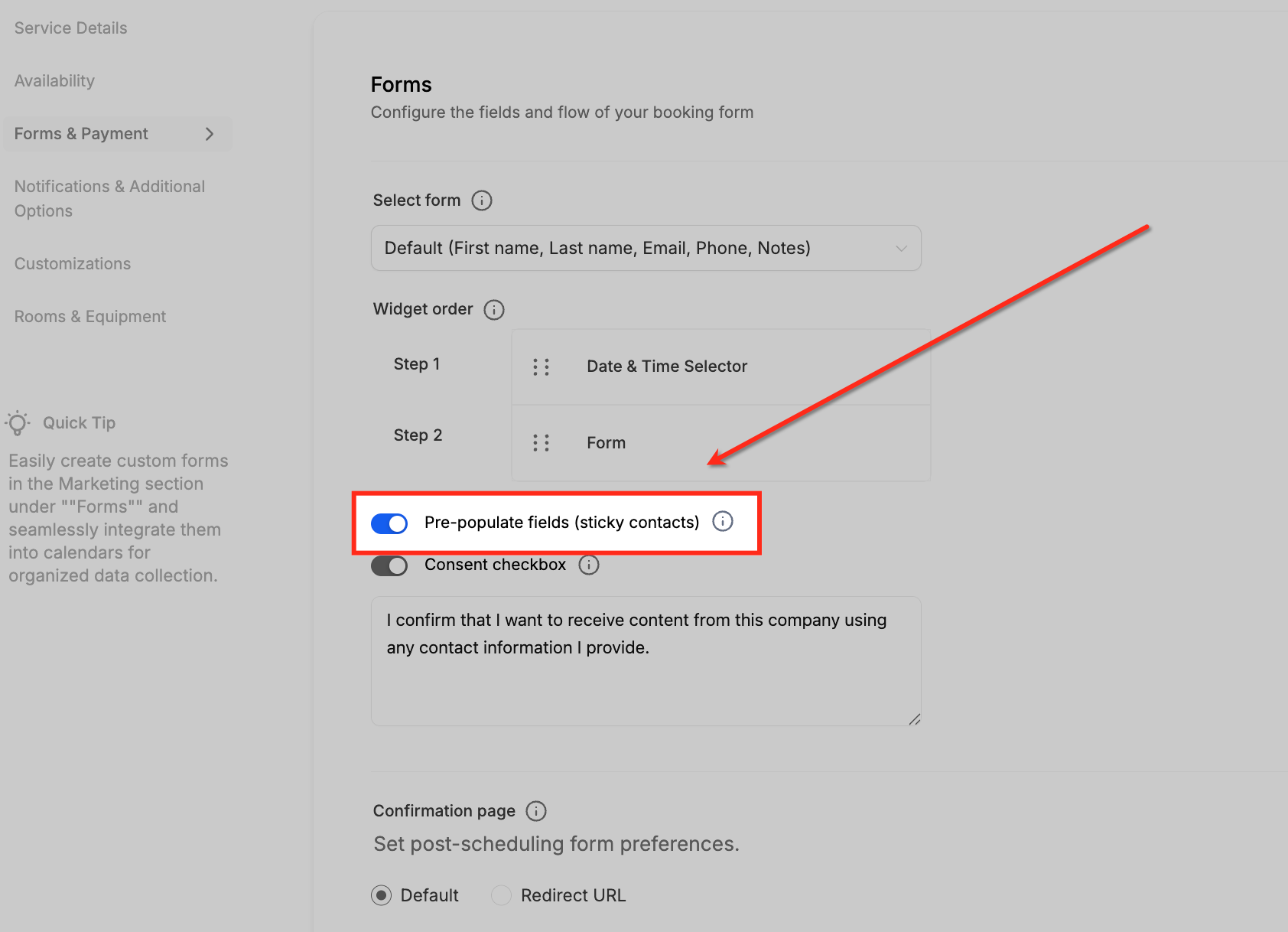This screenshot has width=1288, height=932.
Task: Open the Select form info tooltip
Action: (481, 200)
